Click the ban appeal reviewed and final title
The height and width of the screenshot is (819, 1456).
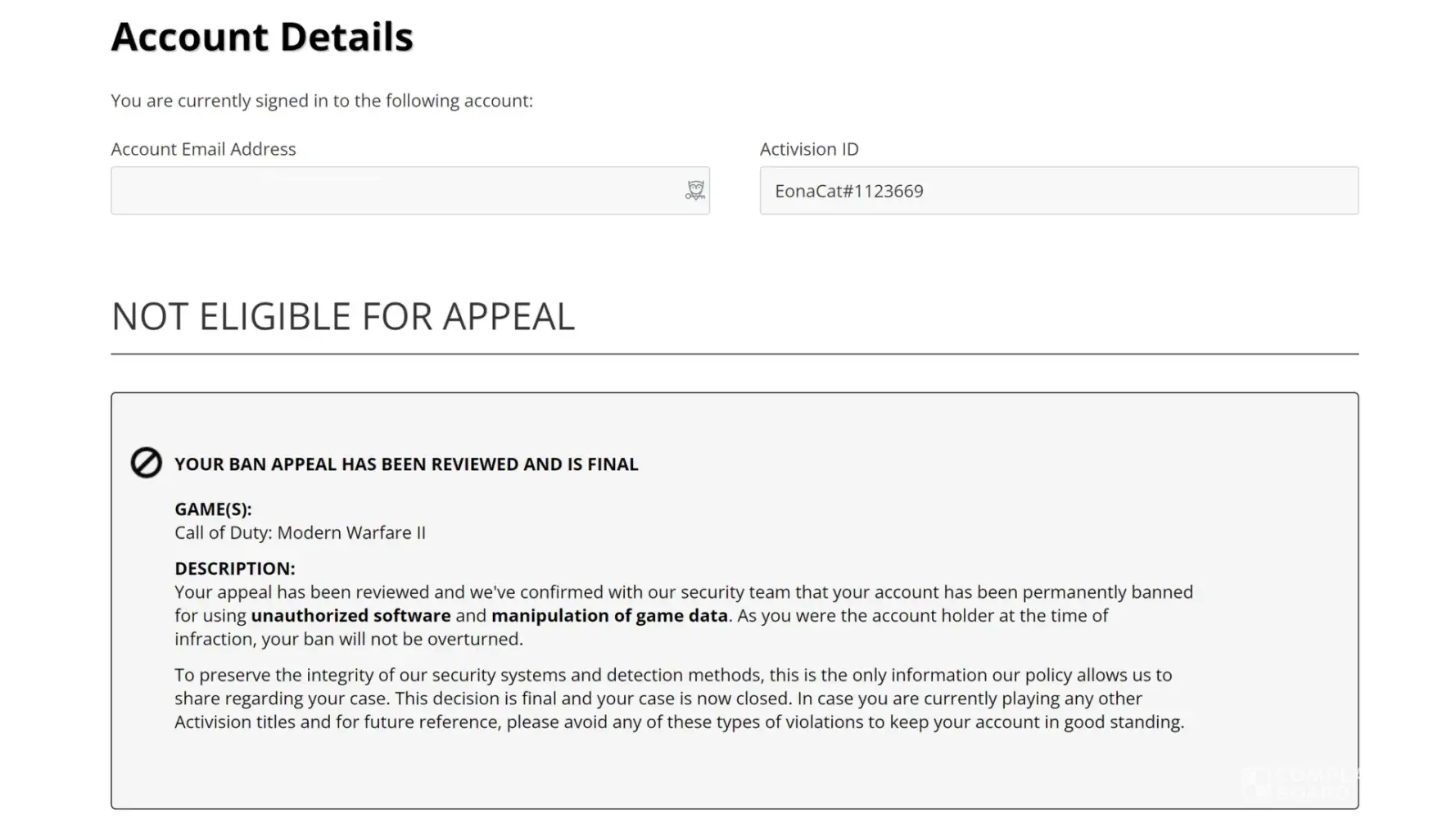pos(406,464)
